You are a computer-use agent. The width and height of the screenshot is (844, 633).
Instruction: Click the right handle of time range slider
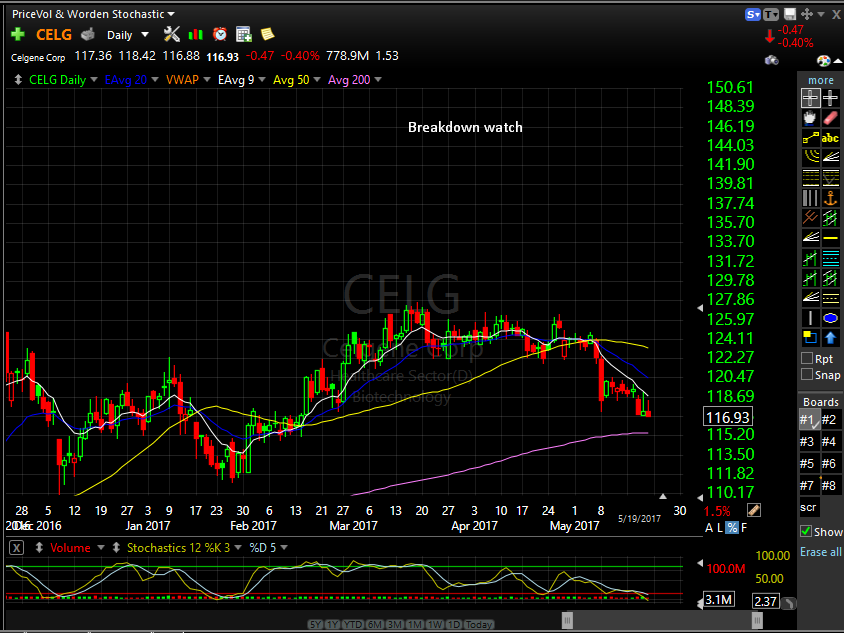(x=757, y=620)
